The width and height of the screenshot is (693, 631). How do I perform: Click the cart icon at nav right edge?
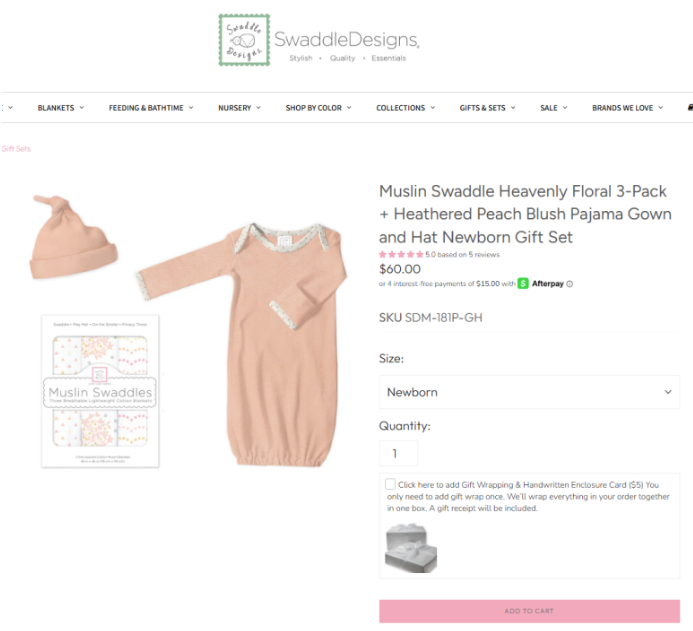click(690, 107)
